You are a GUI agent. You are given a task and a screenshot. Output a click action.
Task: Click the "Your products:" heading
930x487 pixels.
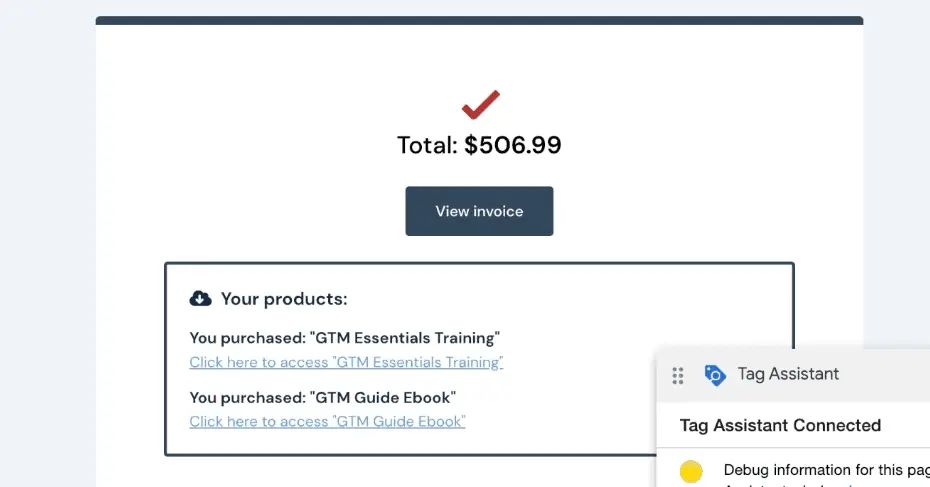284,299
